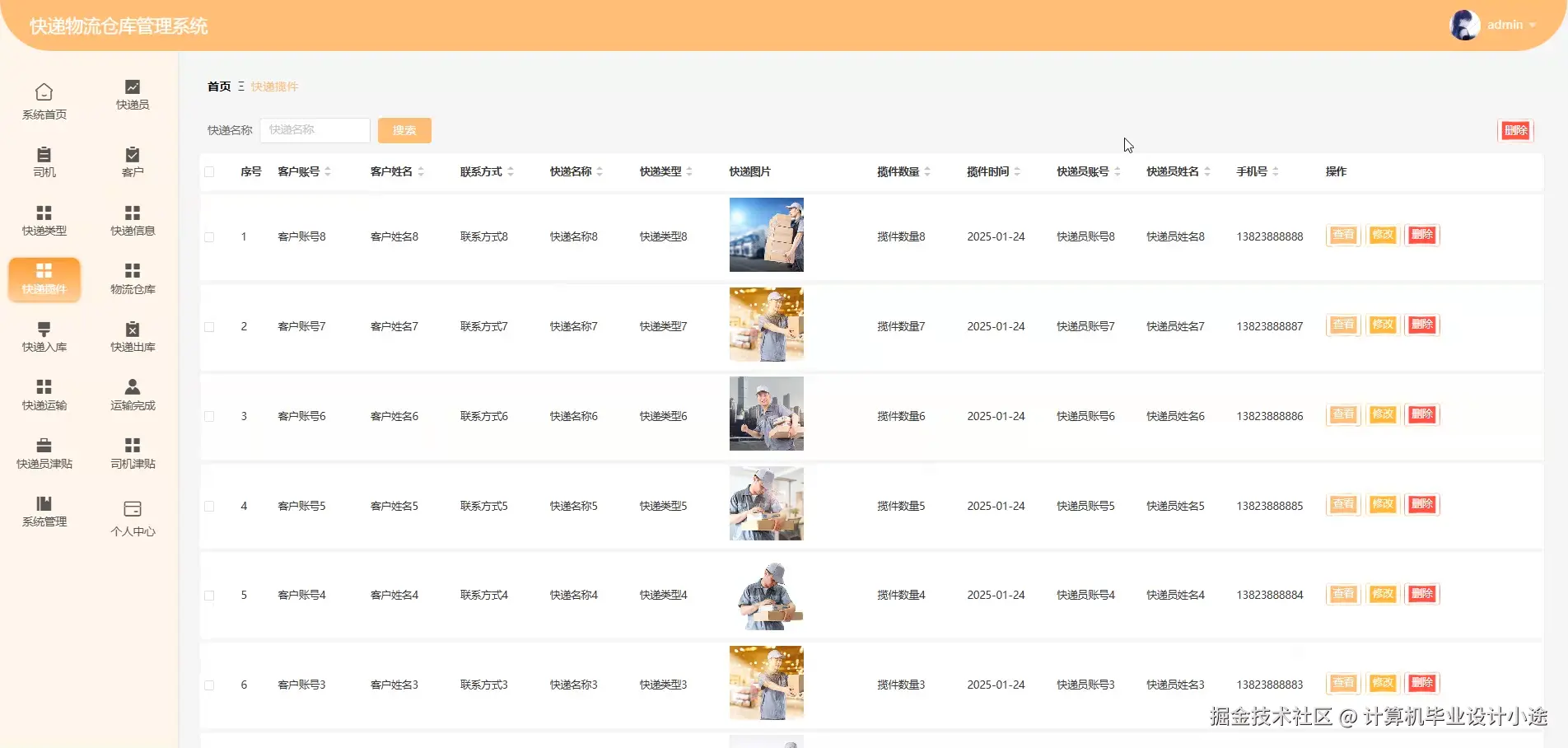The height and width of the screenshot is (748, 1568).
Task: Click the 快递名称 search input field
Action: click(315, 130)
